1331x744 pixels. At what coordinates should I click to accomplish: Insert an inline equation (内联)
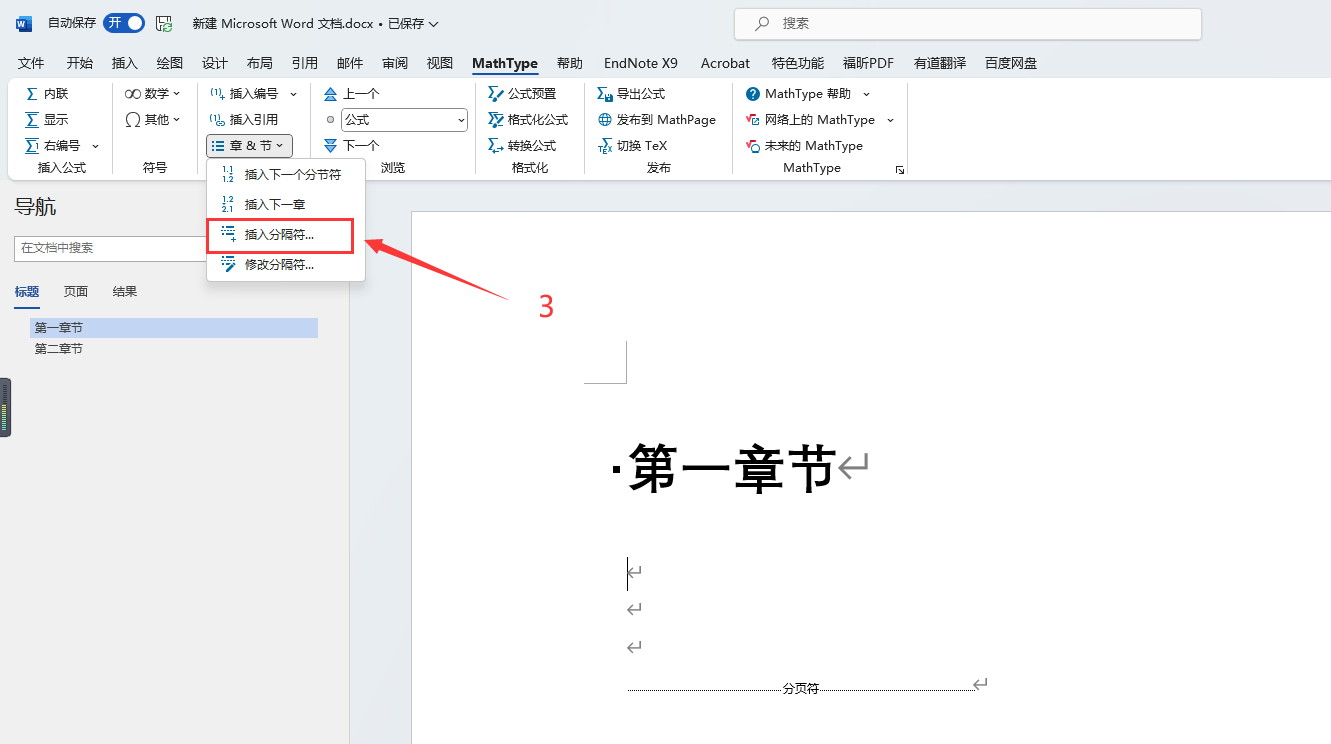(47, 93)
